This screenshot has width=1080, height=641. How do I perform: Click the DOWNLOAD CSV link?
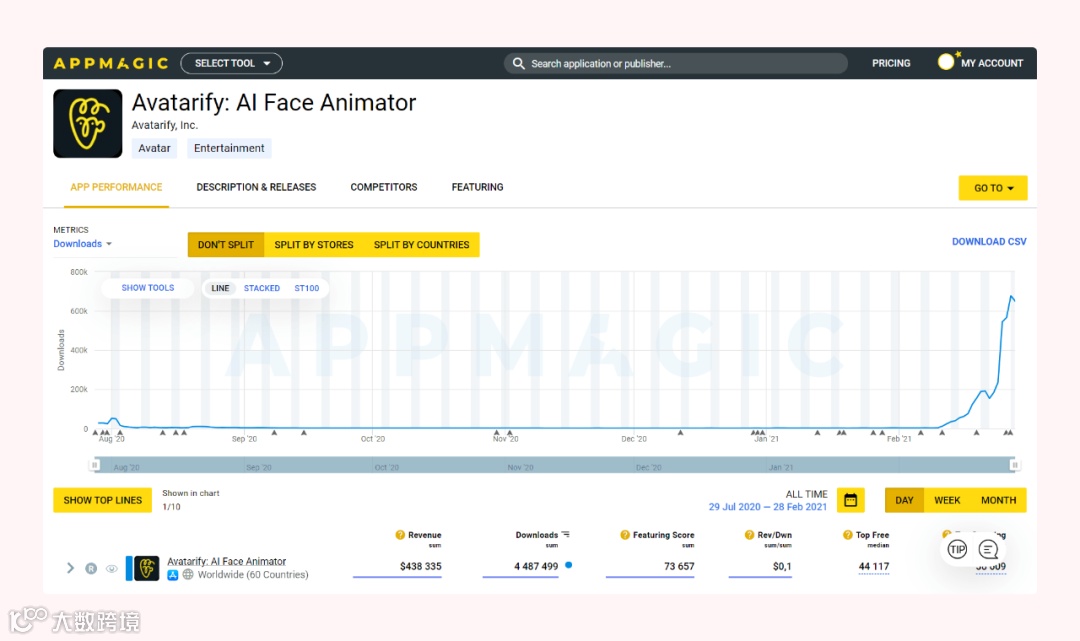pos(989,242)
